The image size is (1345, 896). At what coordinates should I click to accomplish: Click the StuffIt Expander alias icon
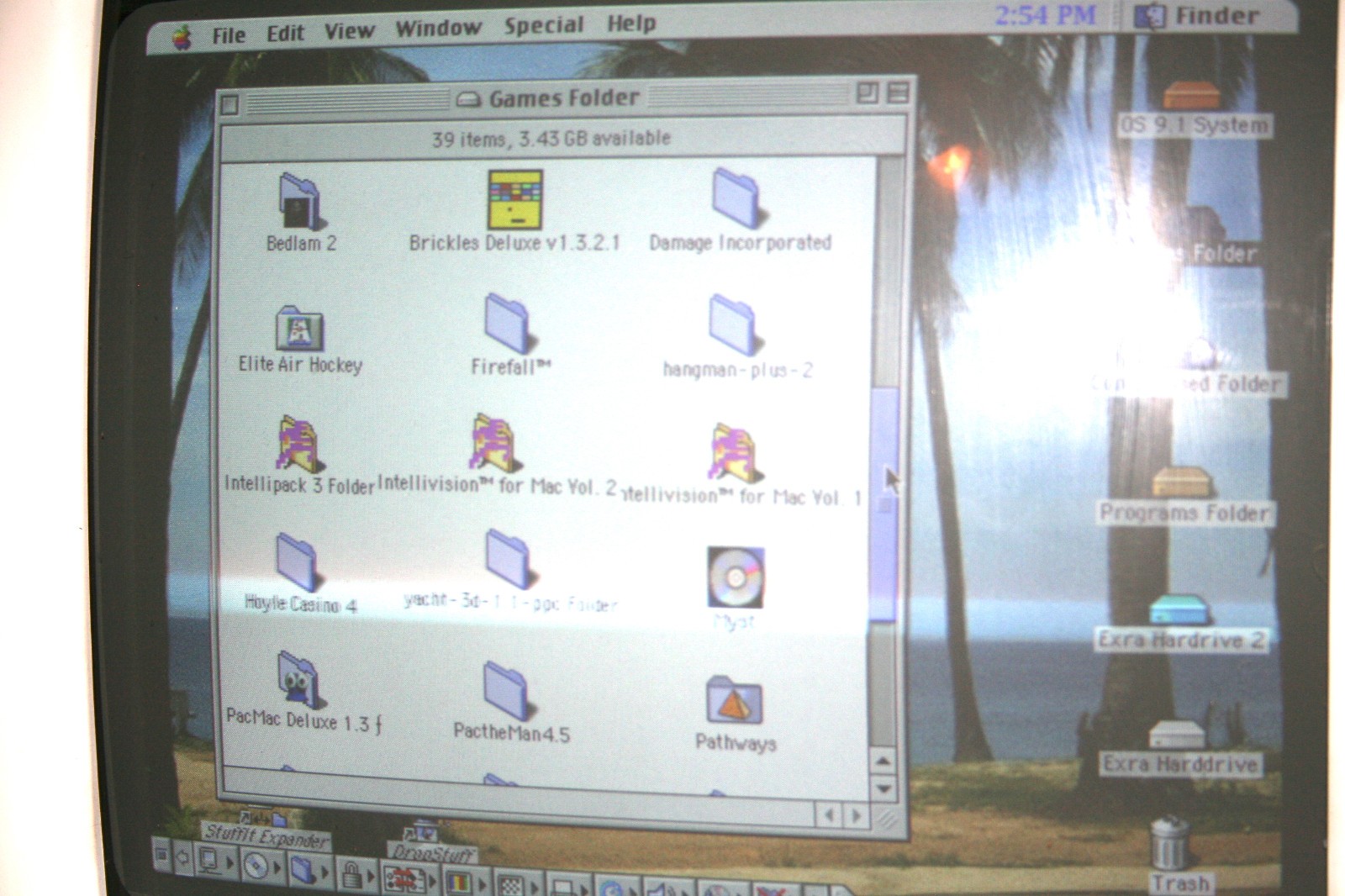point(263,817)
